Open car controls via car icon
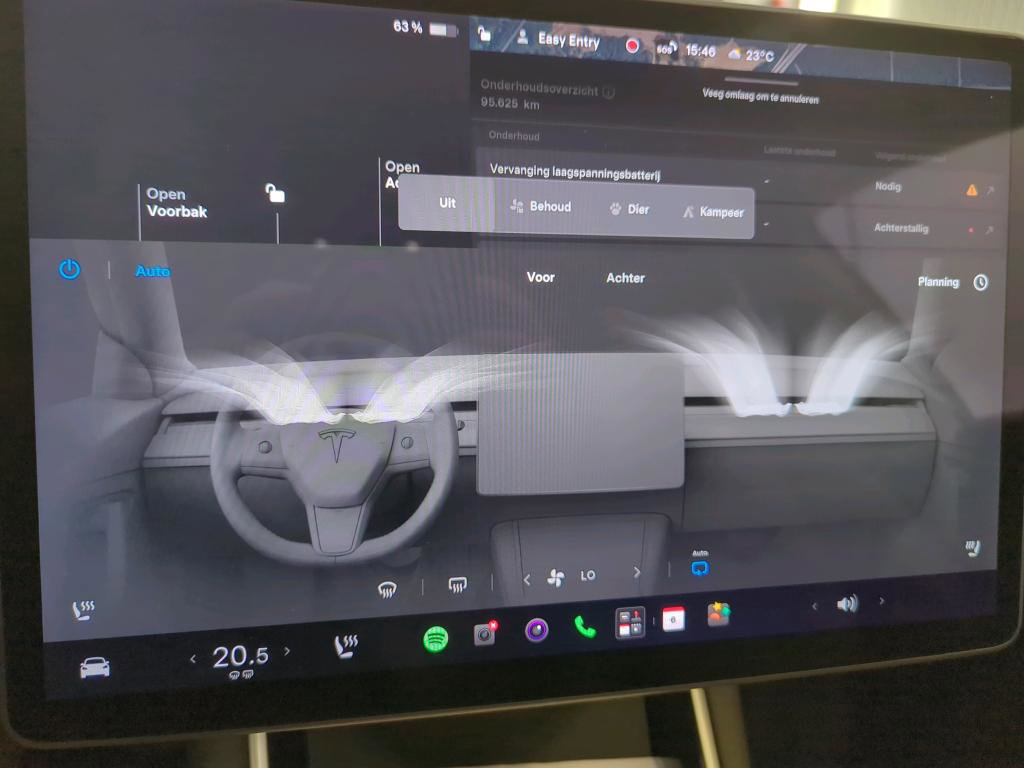 click(95, 667)
